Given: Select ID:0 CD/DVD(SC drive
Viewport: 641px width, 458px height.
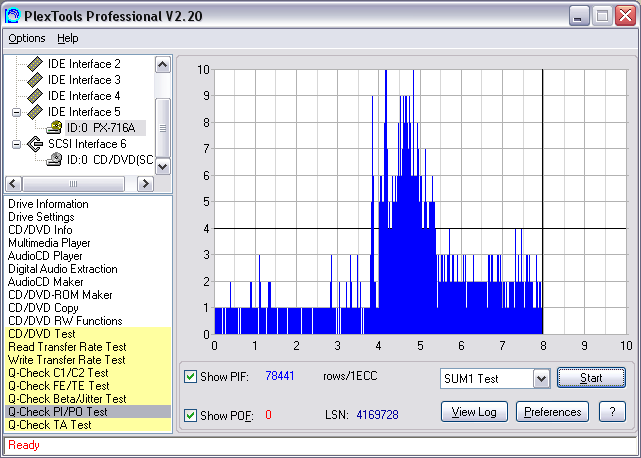Looking at the screenshot, I should click(x=110, y=159).
